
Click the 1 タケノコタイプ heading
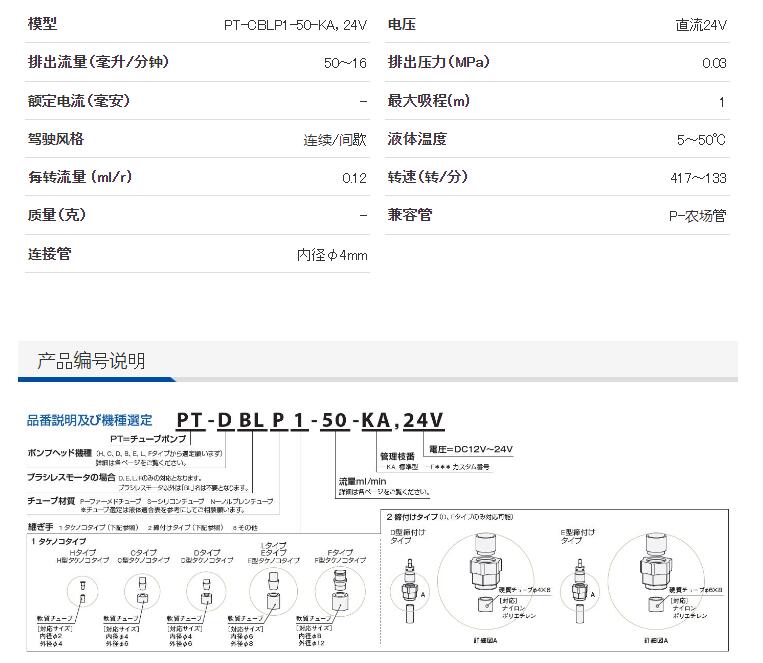click(58, 541)
